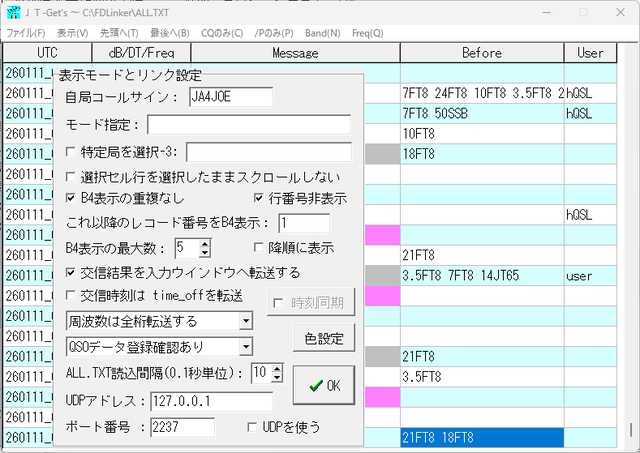The width and height of the screenshot is (640, 453).
Task: Click the Before column header
Action: coord(482,53)
